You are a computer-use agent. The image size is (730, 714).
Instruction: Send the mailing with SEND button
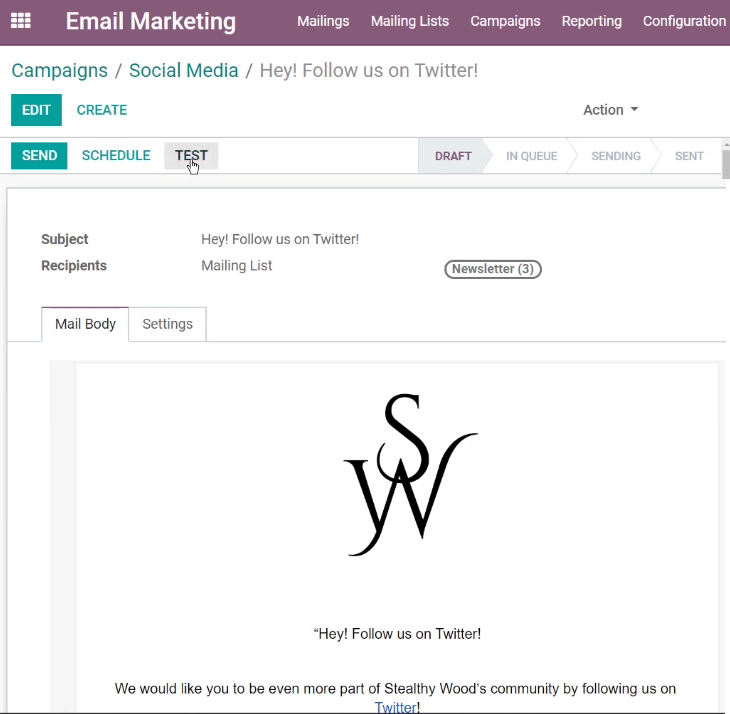39,155
